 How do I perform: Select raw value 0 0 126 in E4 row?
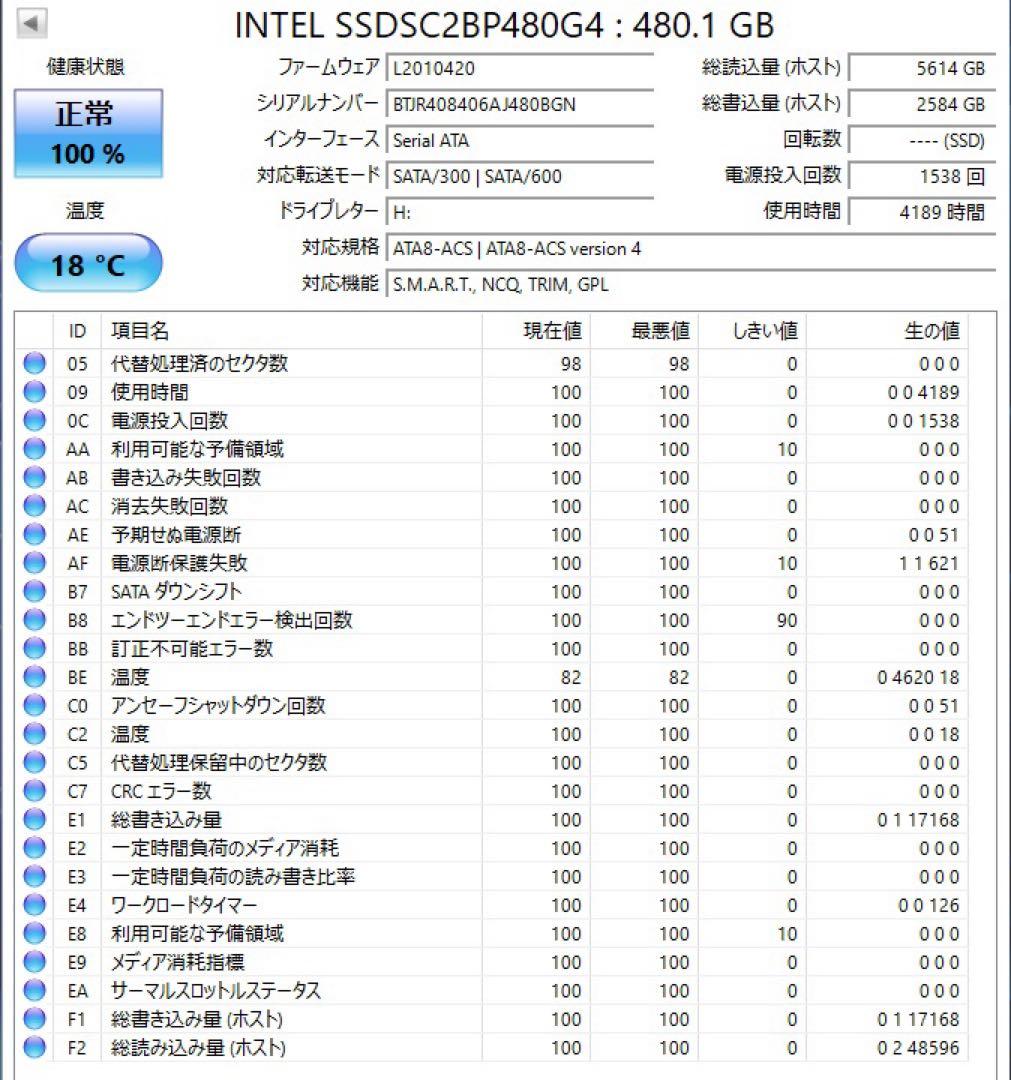(929, 905)
